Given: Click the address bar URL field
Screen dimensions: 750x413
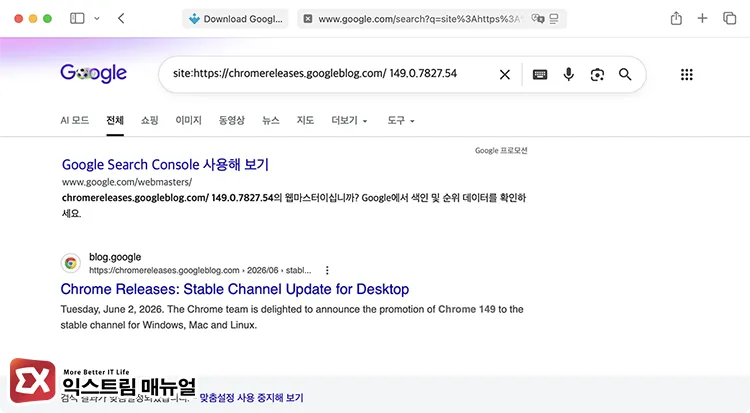Looking at the screenshot, I should click(420, 19).
